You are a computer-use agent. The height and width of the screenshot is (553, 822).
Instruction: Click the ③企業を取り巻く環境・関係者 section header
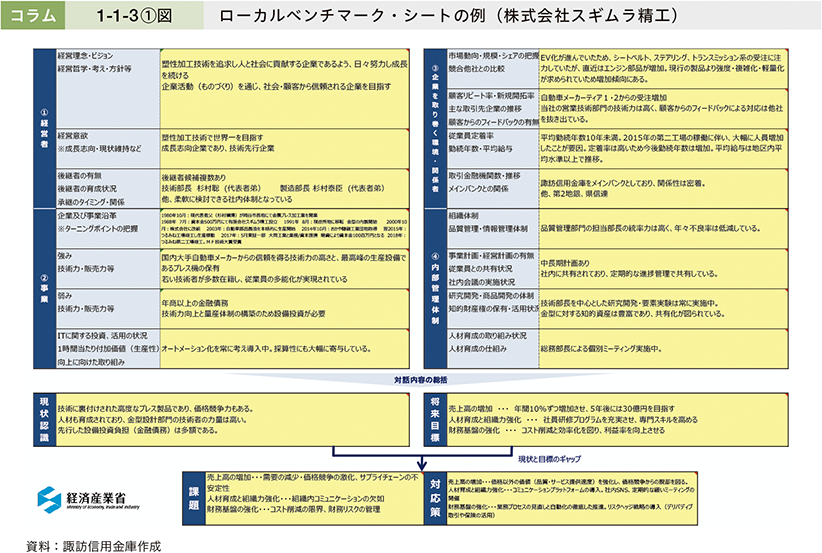pyautogui.click(x=435, y=128)
